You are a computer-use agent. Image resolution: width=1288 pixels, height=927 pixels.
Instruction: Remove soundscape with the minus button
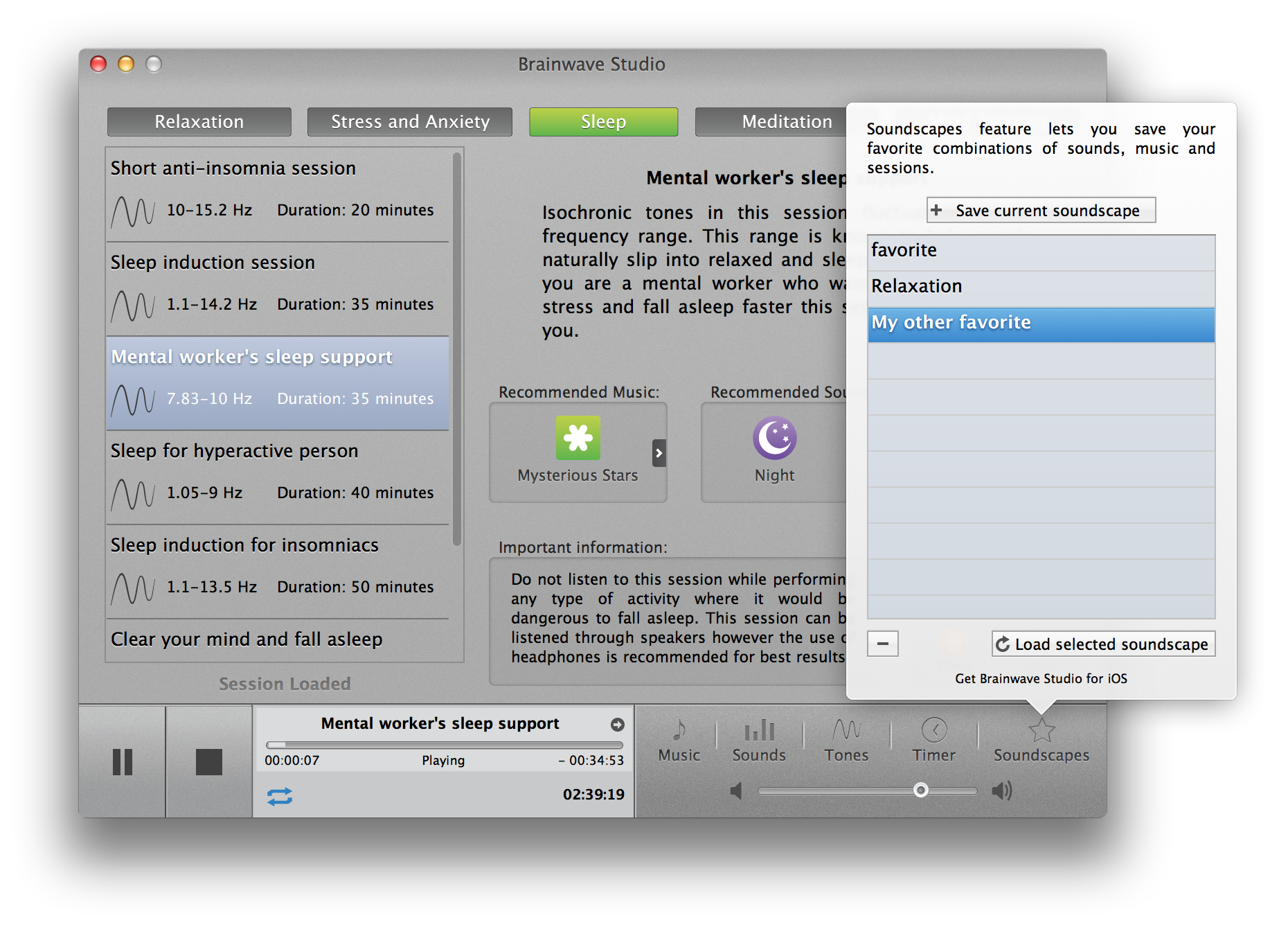(x=882, y=644)
